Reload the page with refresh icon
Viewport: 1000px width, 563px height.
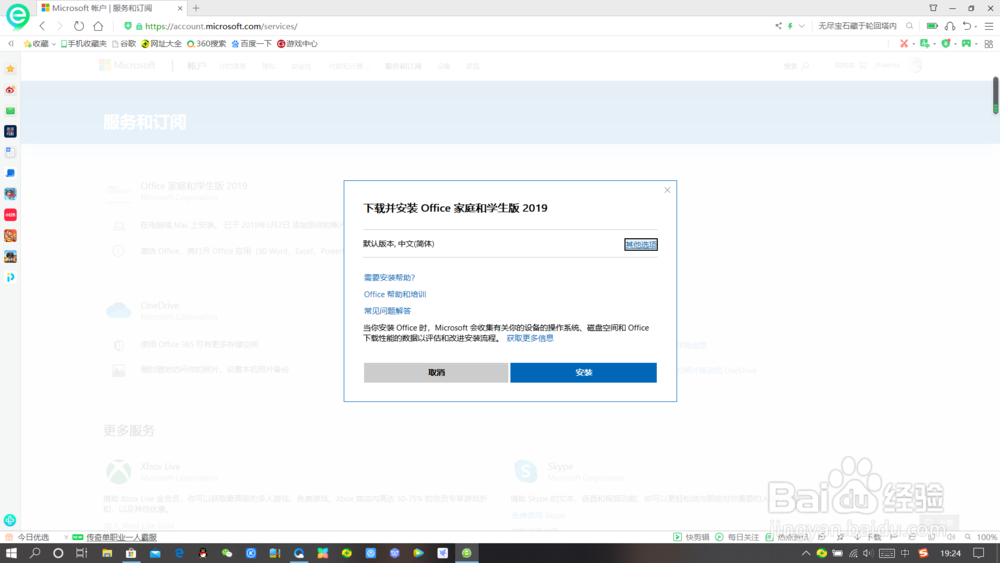78,26
